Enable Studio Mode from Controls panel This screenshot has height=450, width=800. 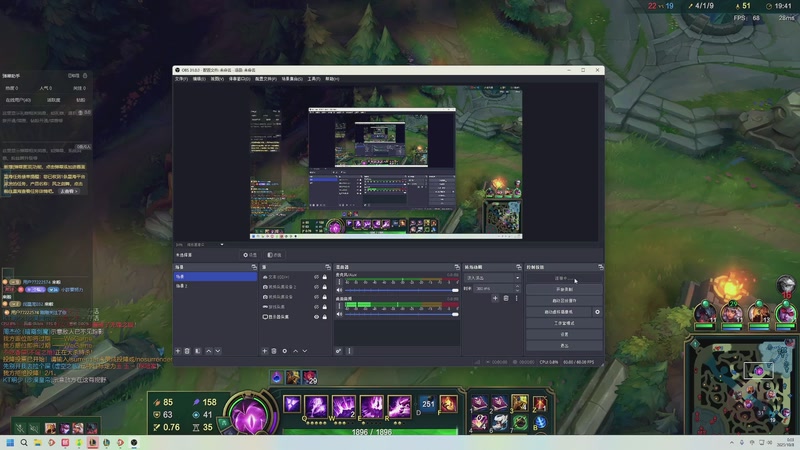click(x=564, y=323)
